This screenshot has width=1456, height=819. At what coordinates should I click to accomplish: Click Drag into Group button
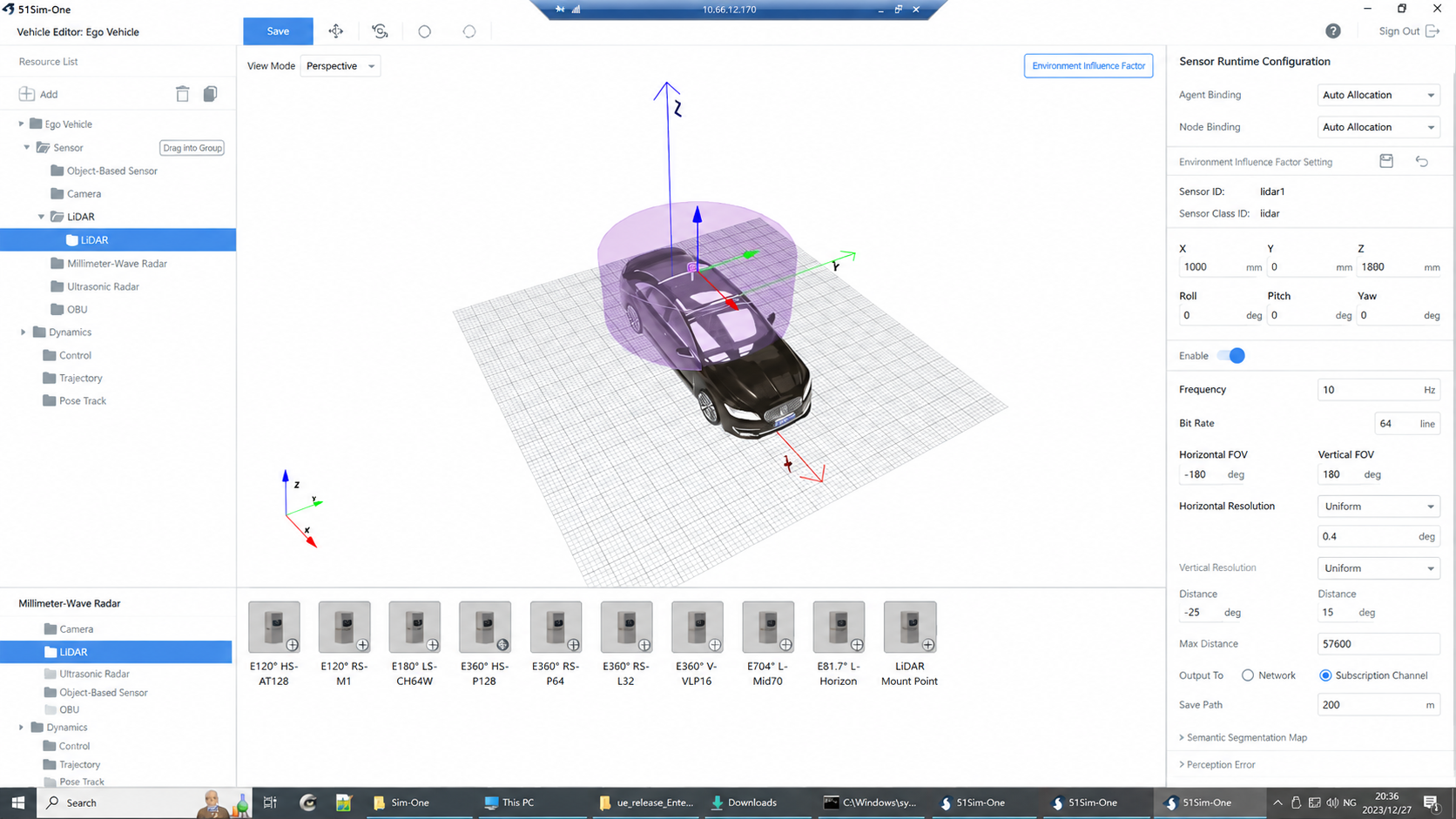[192, 148]
